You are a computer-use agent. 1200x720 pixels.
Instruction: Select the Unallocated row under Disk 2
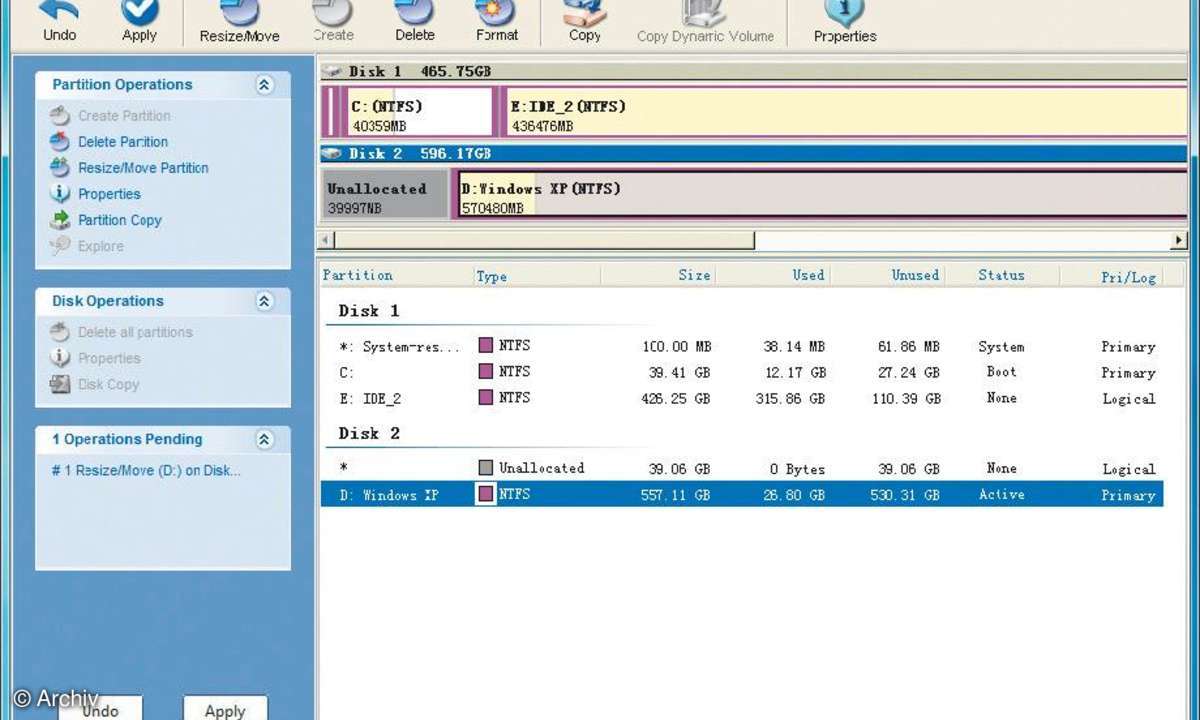[x=741, y=468]
